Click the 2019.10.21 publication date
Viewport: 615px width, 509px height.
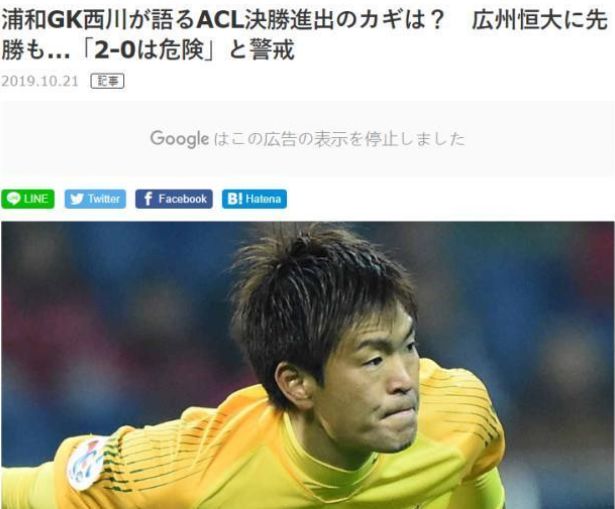[x=40, y=81]
